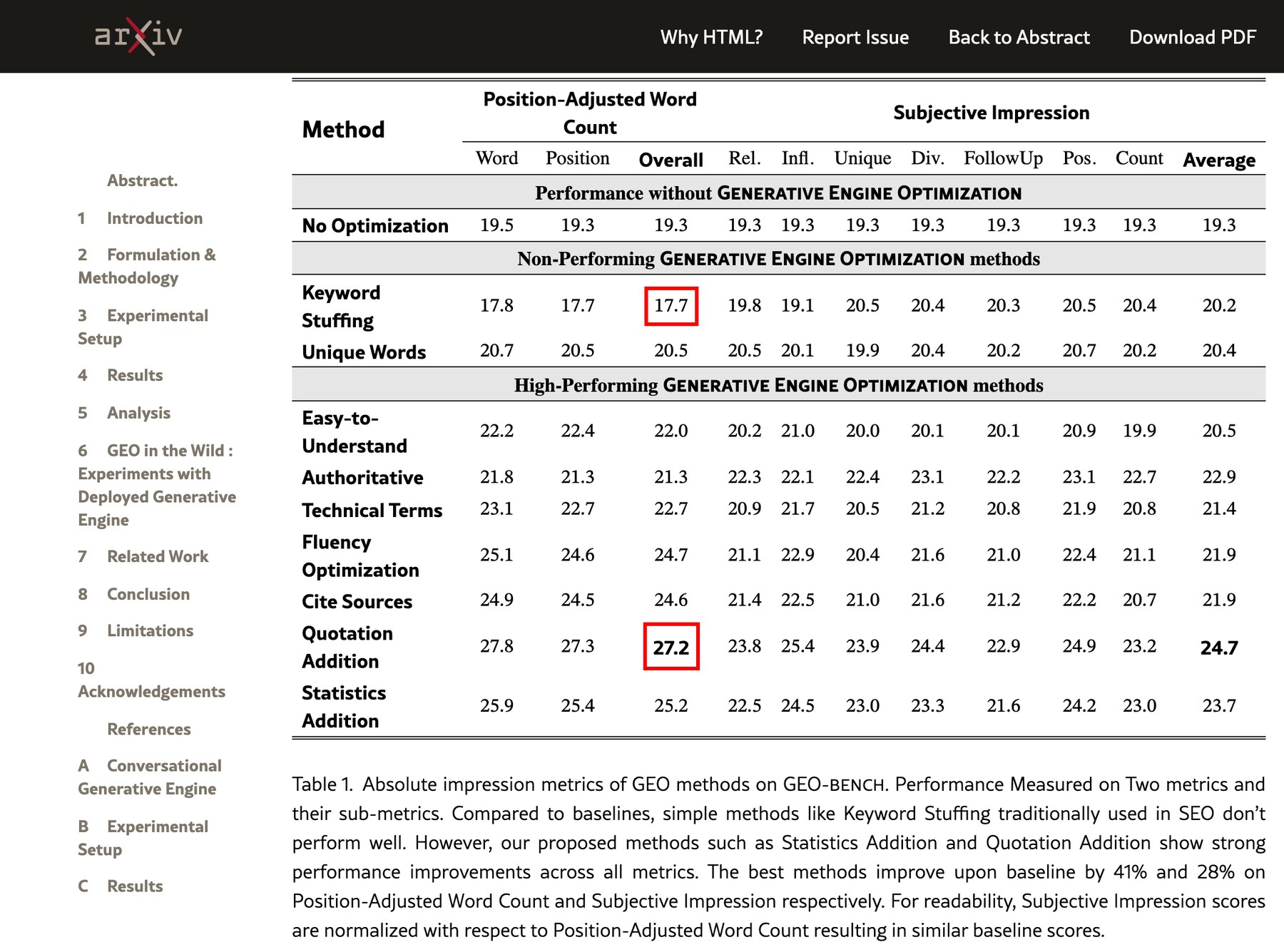This screenshot has width=1284, height=952.
Task: Click Keyword Stuffing Overall value 17.7
Action: [x=671, y=306]
